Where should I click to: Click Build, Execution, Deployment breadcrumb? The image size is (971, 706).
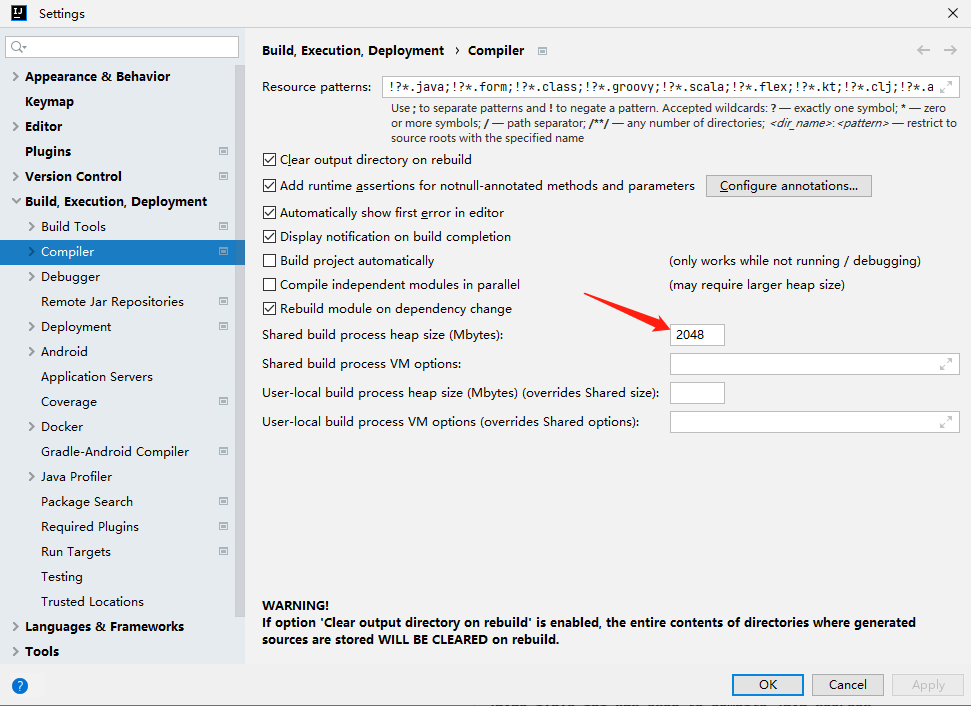coord(353,50)
